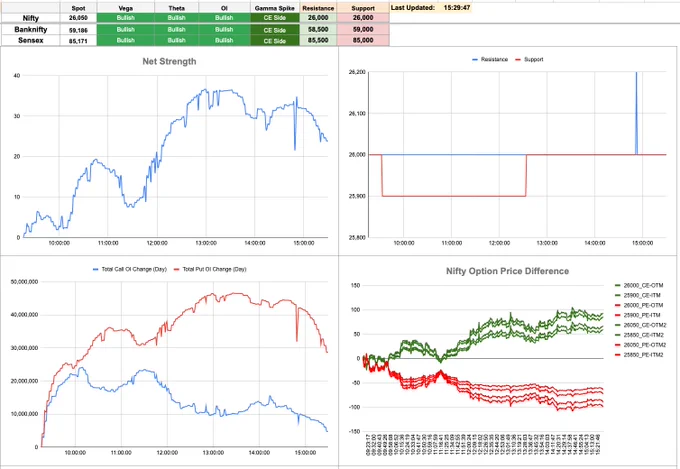Screen dimensions: 680x469
Task: Click the 15:29:47 timestamp cell
Action: tap(457, 7)
